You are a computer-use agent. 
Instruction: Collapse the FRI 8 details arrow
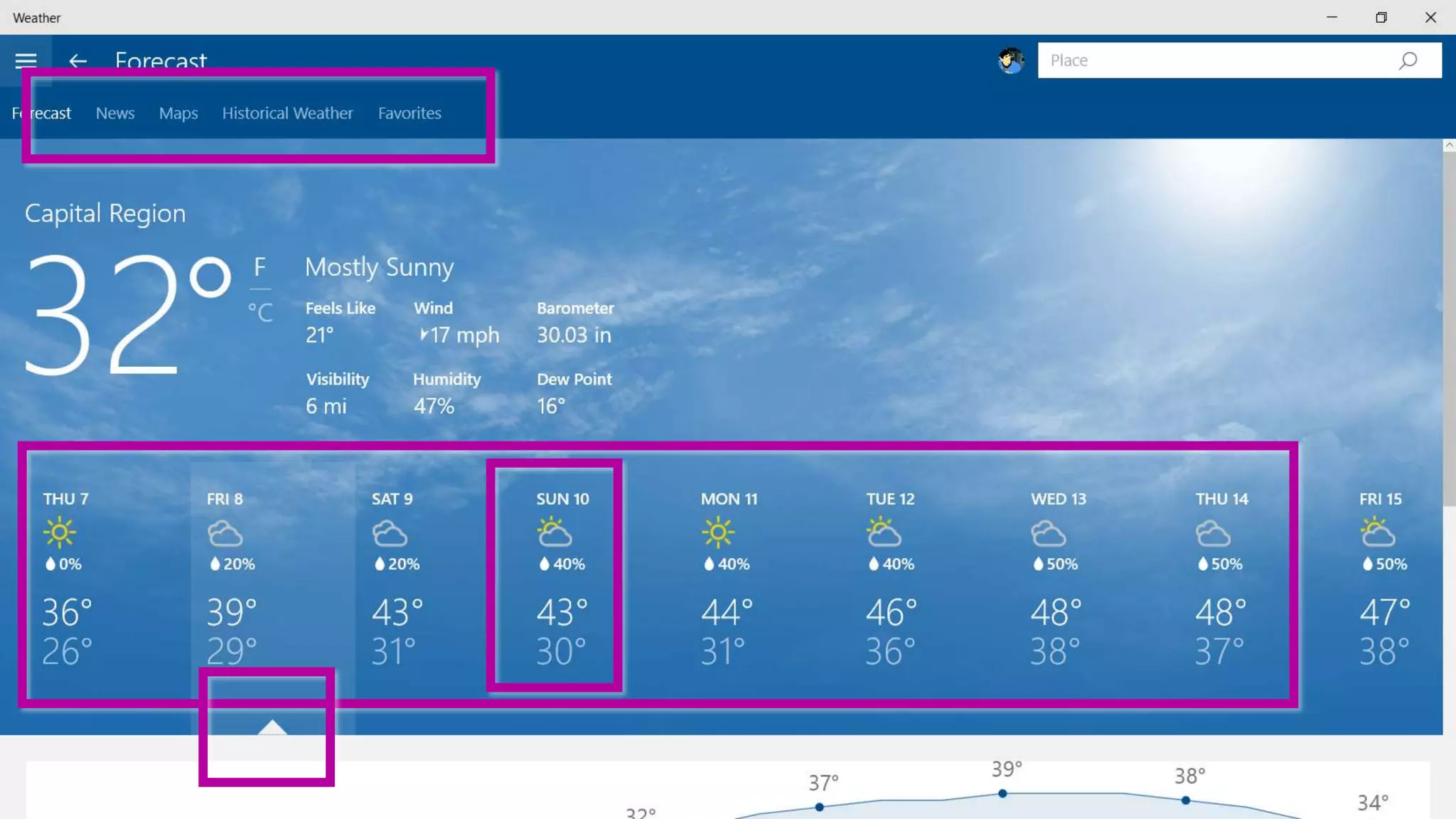[x=272, y=727]
